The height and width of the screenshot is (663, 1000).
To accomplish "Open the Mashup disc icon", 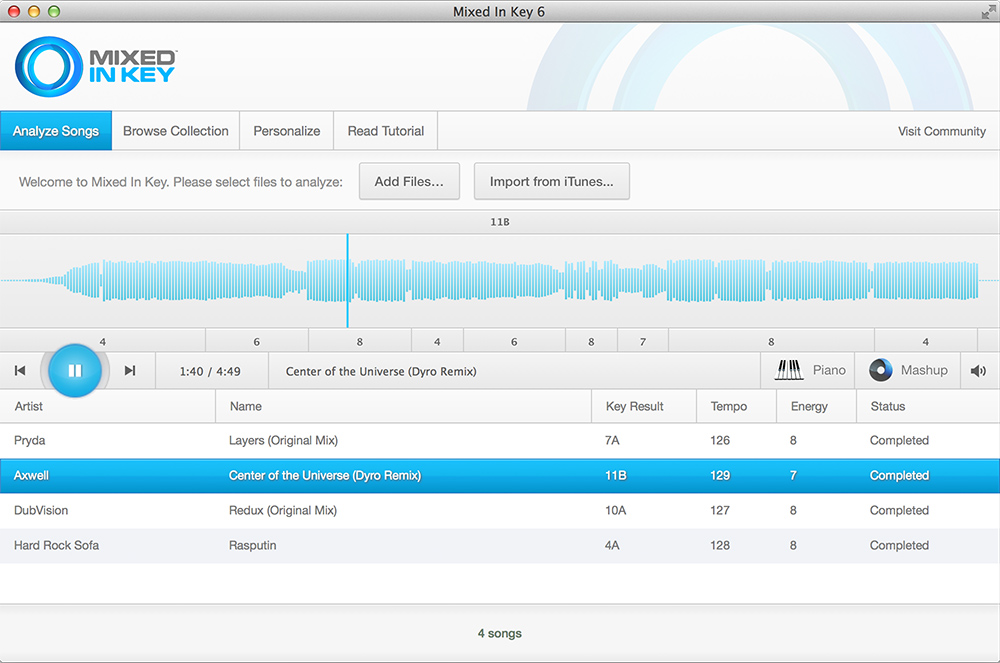I will click(880, 370).
